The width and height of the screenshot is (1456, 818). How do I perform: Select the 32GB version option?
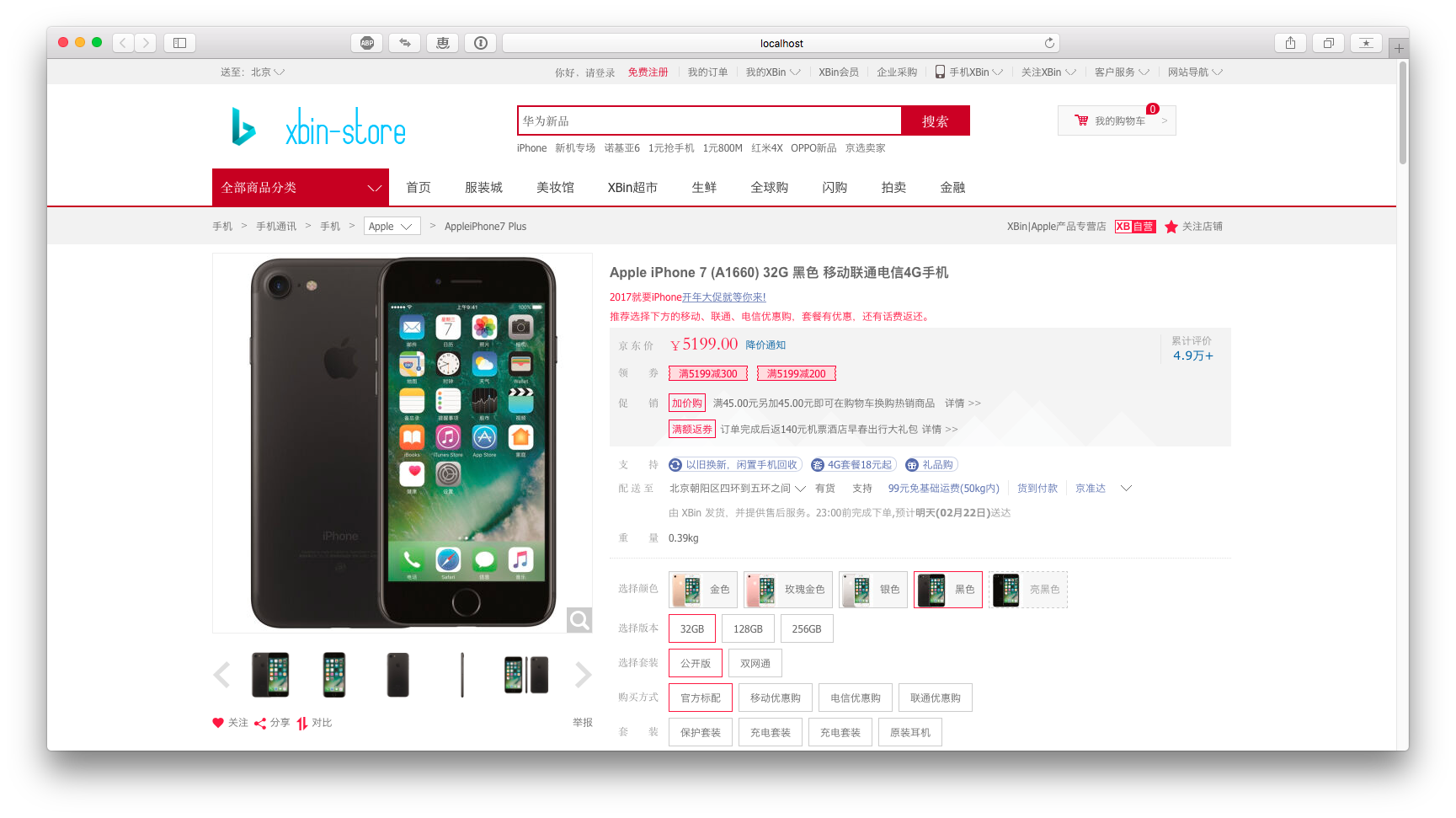[x=692, y=629]
